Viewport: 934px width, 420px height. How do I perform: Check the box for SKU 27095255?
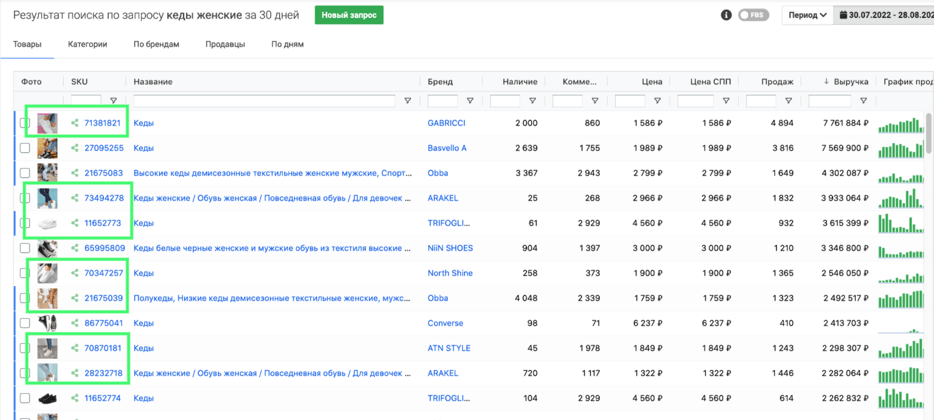[x=25, y=148]
